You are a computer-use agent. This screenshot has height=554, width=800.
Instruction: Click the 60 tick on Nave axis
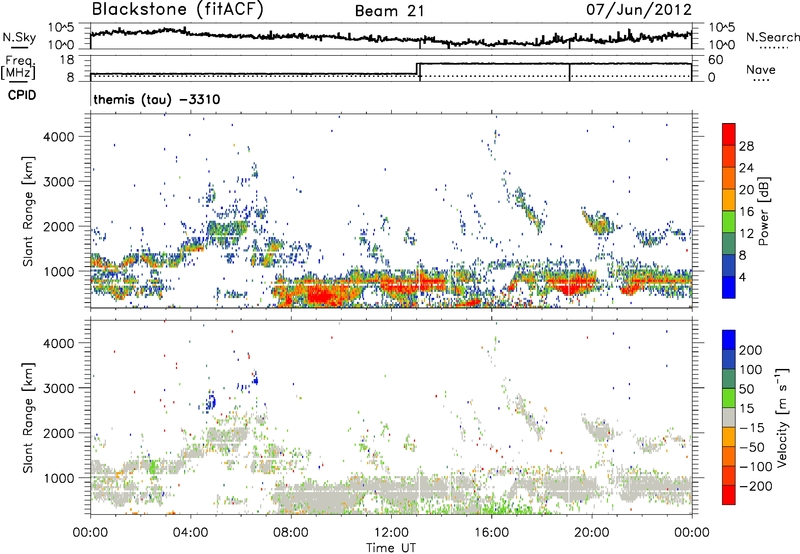(x=716, y=60)
